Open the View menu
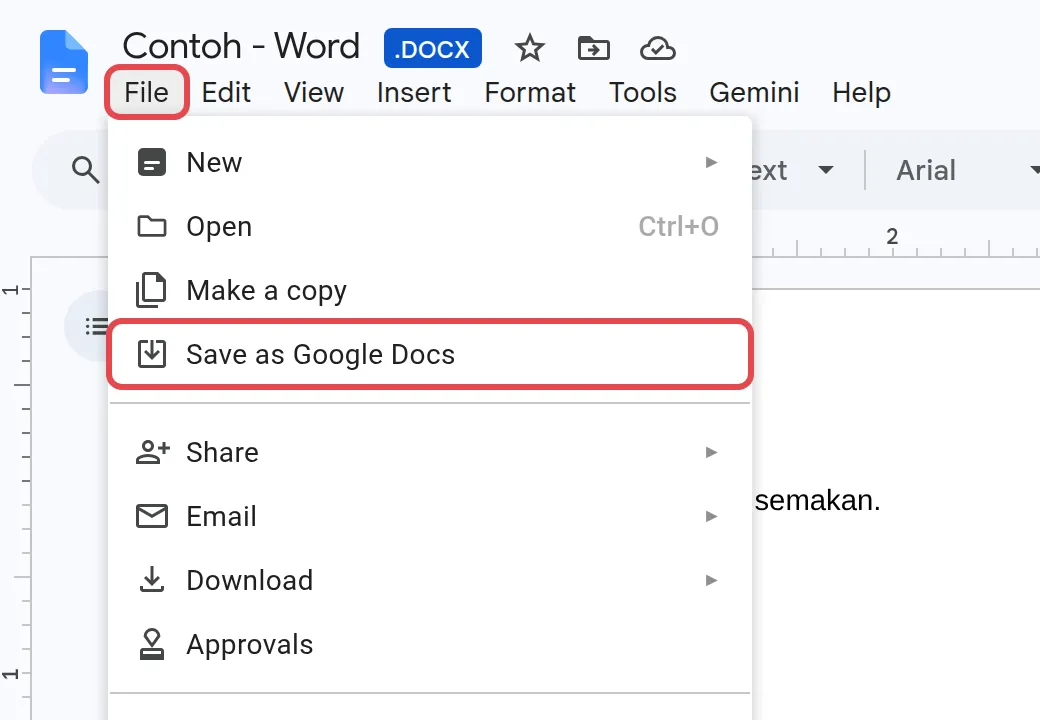Image resolution: width=1040 pixels, height=720 pixels. click(x=314, y=92)
